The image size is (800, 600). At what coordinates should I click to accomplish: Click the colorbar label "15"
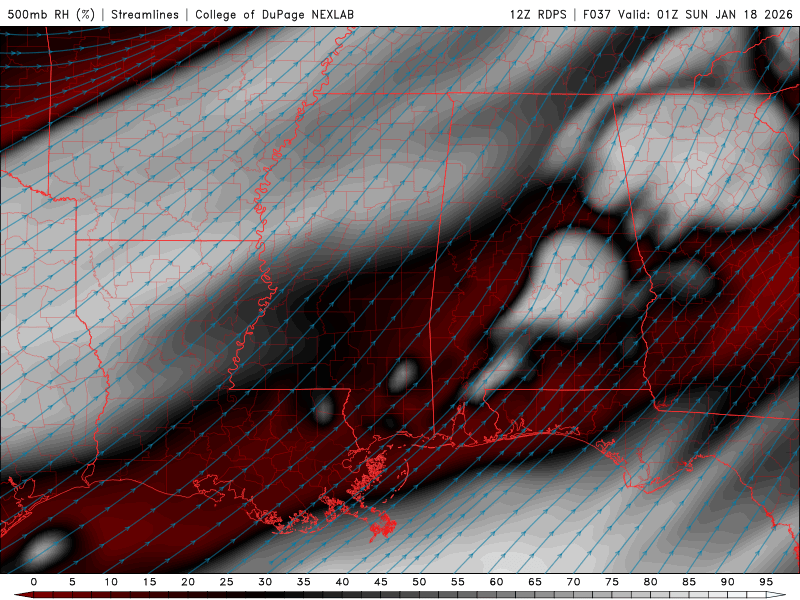(149, 582)
